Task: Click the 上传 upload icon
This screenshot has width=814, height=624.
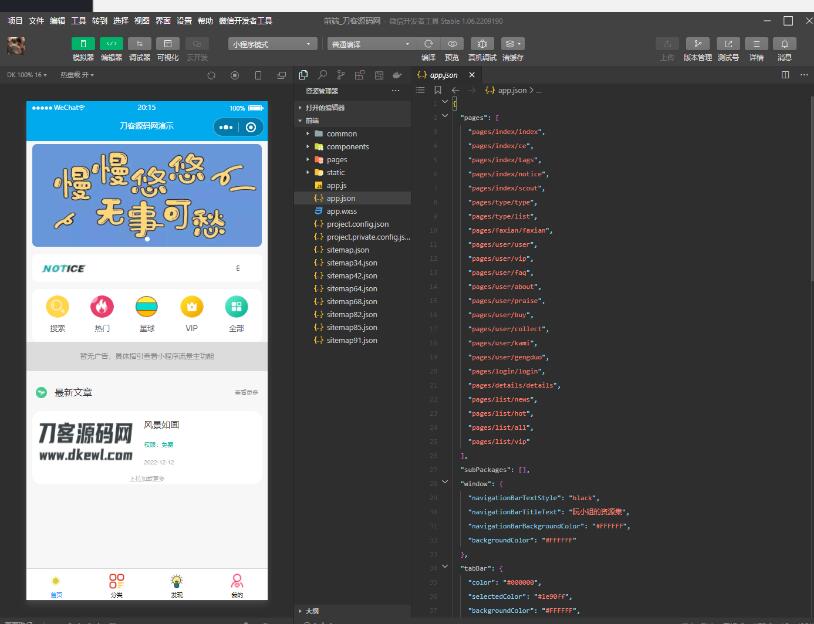Action: pyautogui.click(x=667, y=43)
